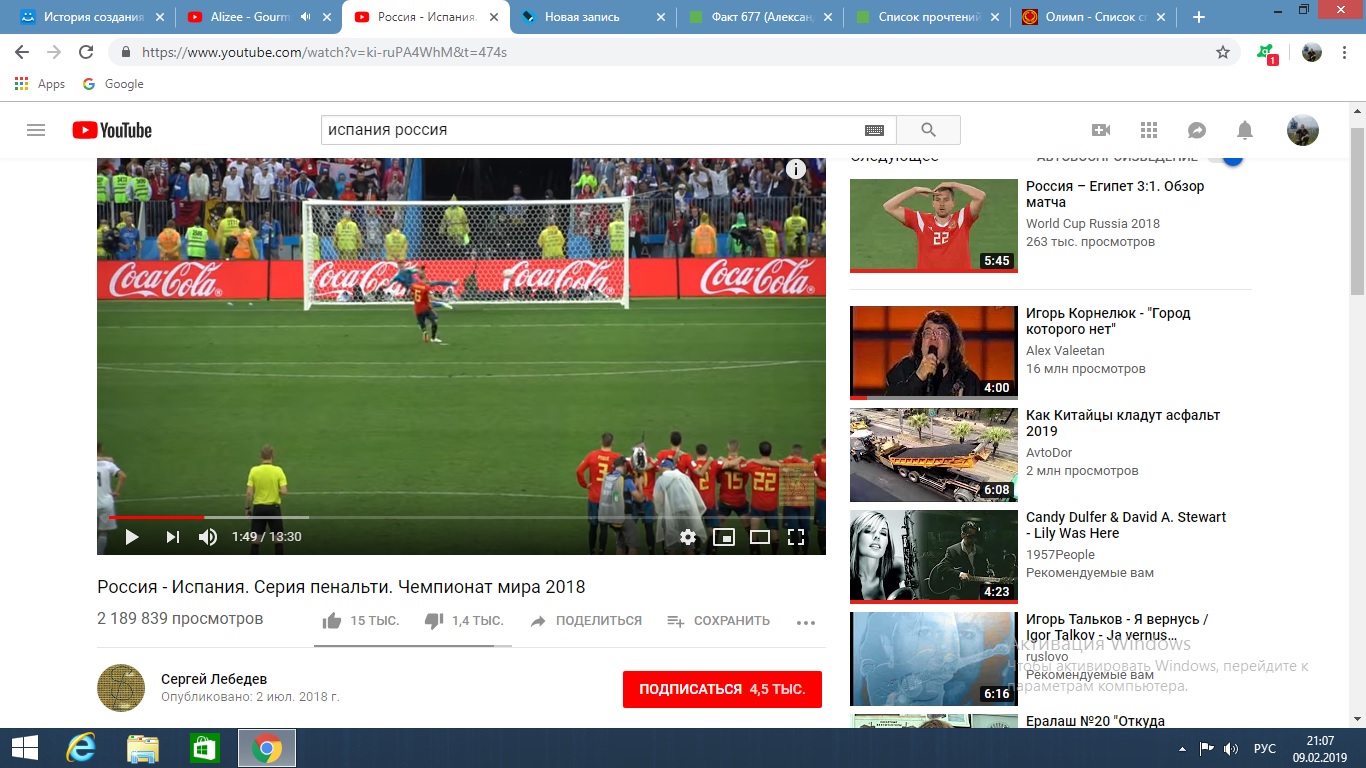Go back in browser history
Viewport: 1366px width, 768px height.
[x=22, y=52]
